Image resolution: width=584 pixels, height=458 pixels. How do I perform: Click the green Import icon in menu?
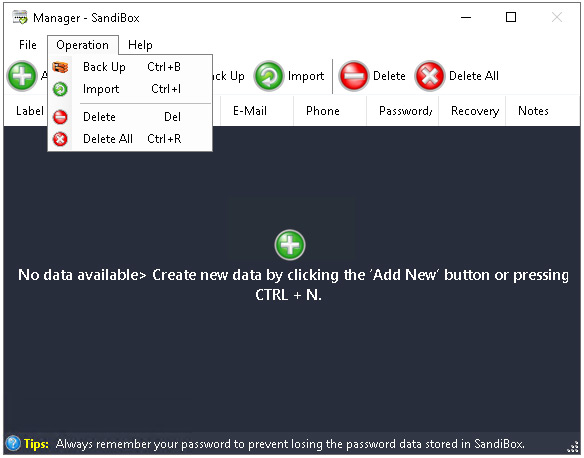click(60, 89)
